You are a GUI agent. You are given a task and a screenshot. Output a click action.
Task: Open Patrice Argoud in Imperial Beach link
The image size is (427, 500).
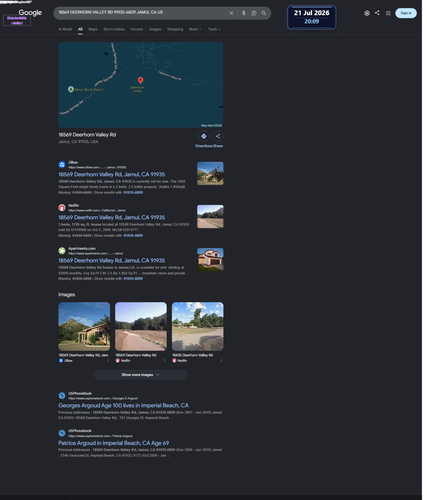tap(114, 443)
